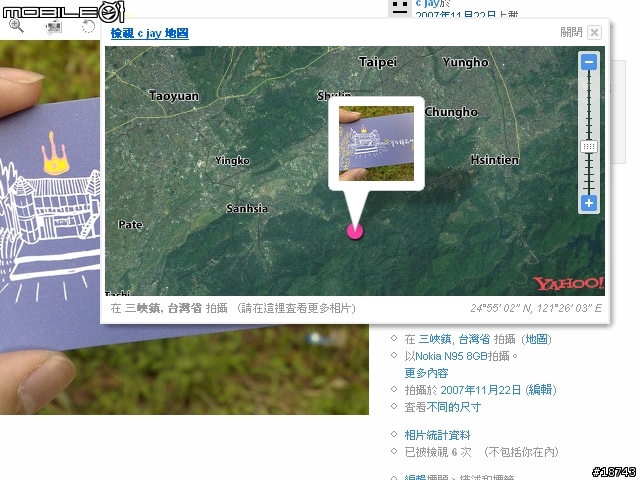
Task: Click the 關閉 text link
Action: (571, 32)
